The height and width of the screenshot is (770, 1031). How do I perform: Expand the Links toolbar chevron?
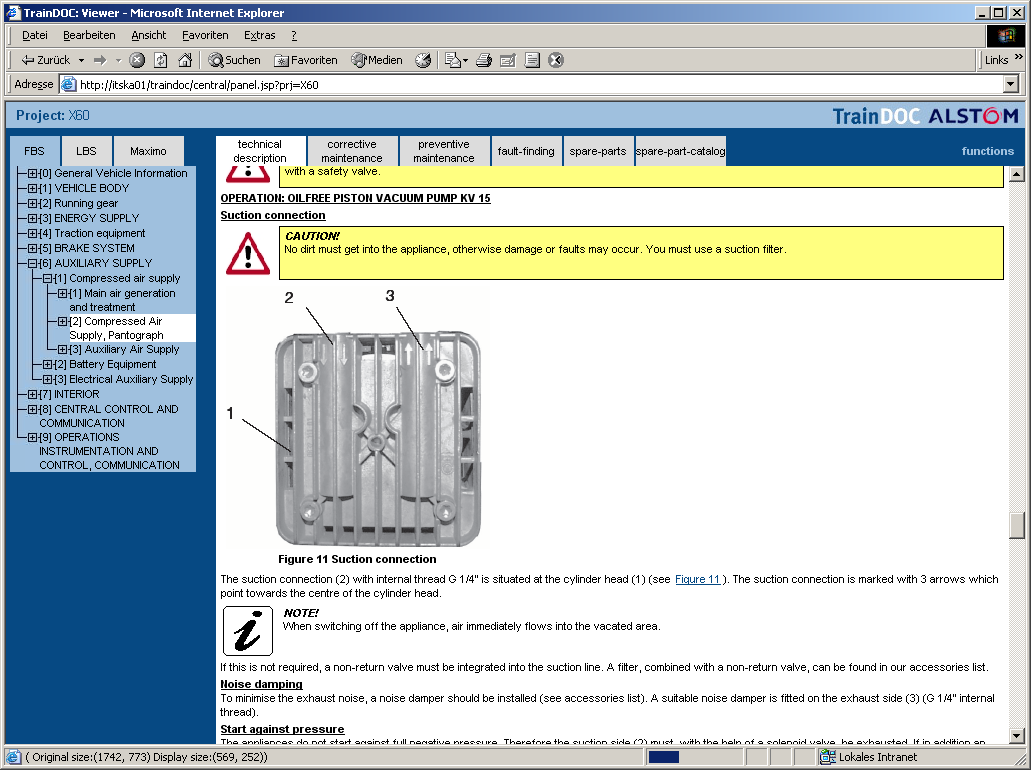click(1019, 57)
